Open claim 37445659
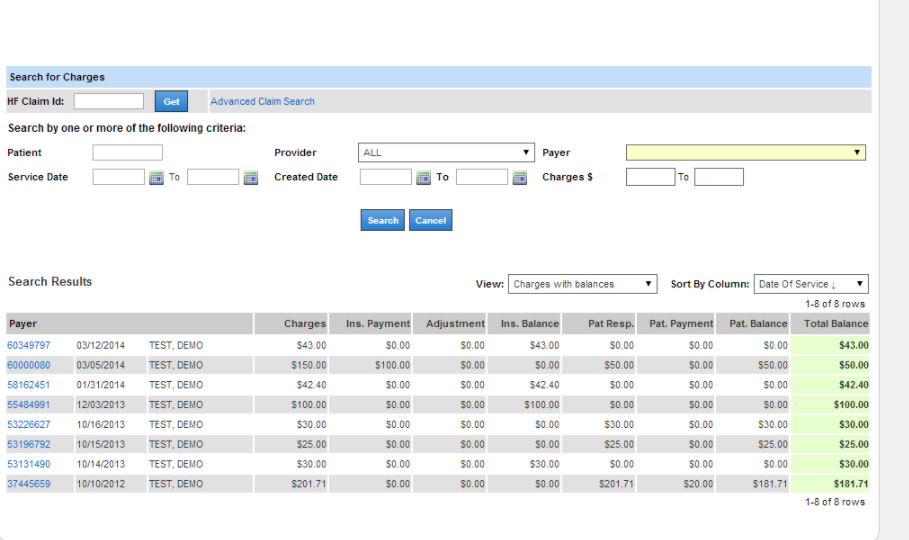 (x=29, y=484)
